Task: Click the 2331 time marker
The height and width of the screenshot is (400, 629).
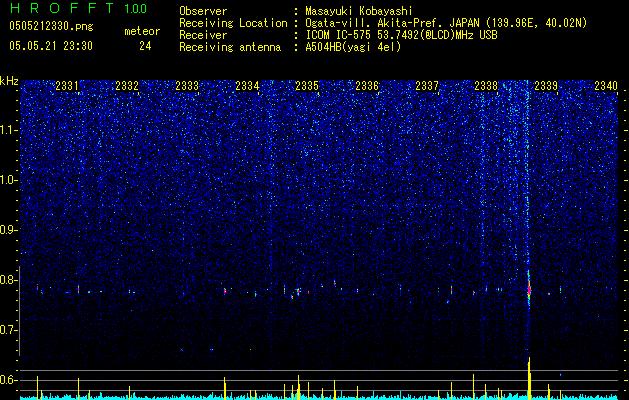Action: [x=67, y=85]
